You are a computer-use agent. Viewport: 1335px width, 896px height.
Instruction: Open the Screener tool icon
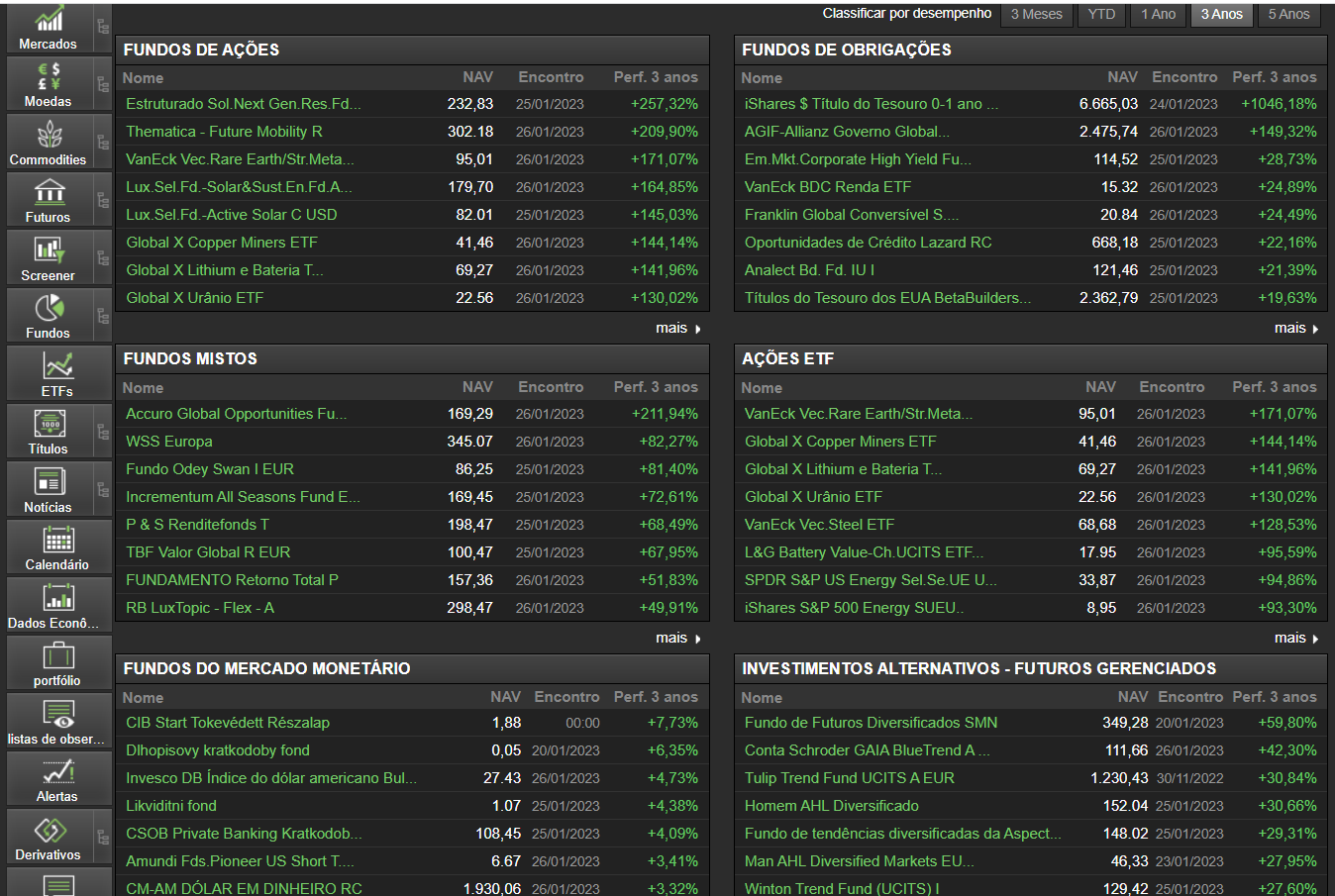(49, 249)
